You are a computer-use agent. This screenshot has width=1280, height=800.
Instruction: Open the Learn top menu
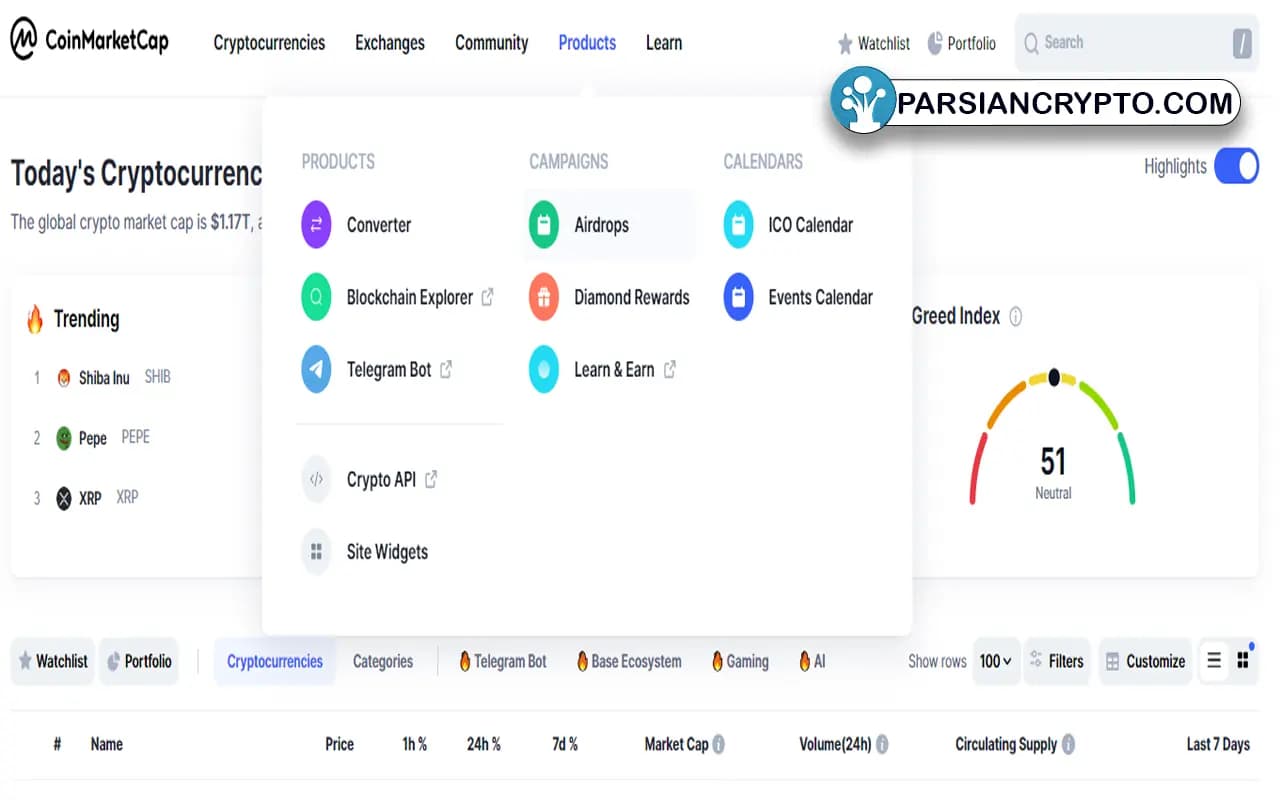[x=664, y=42]
